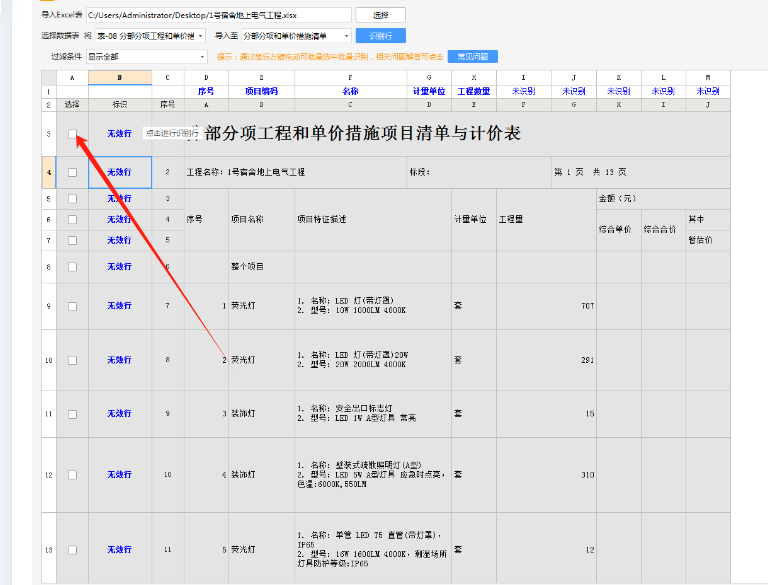Tick the checkbox in the 整个项目 row
The height and width of the screenshot is (585, 768).
coord(72,267)
